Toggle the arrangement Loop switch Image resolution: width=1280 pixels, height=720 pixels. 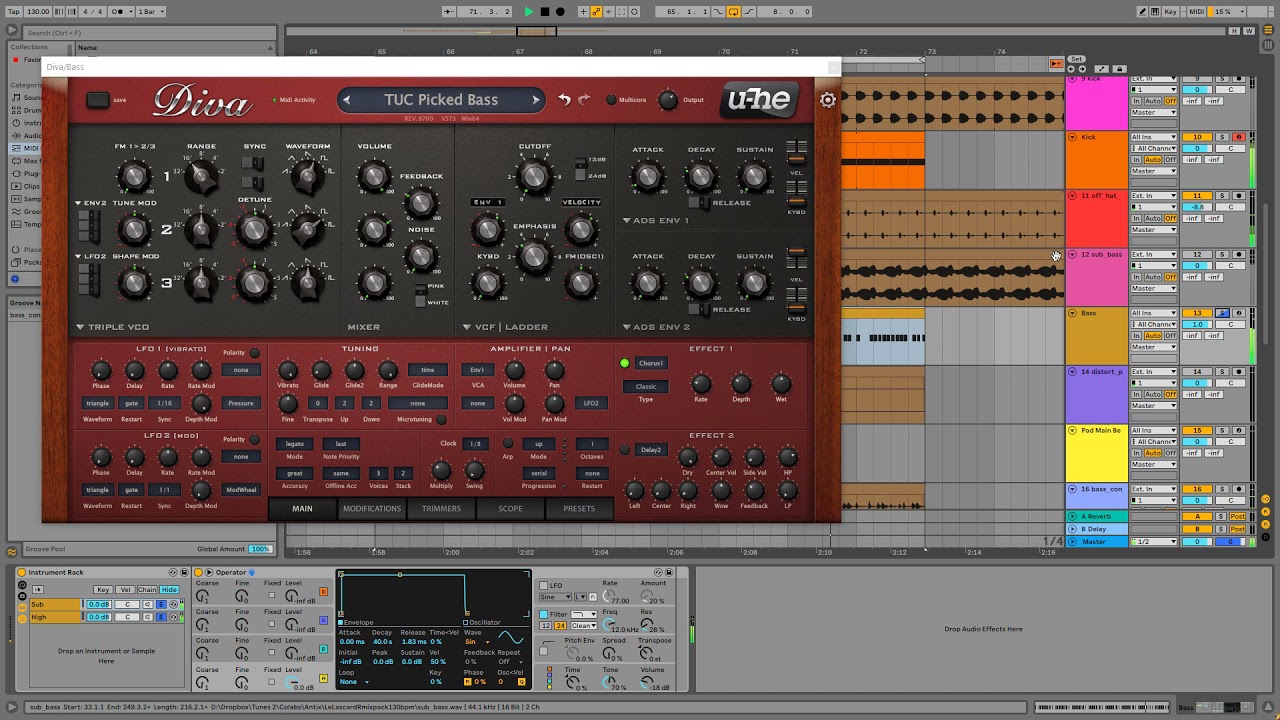tap(733, 12)
